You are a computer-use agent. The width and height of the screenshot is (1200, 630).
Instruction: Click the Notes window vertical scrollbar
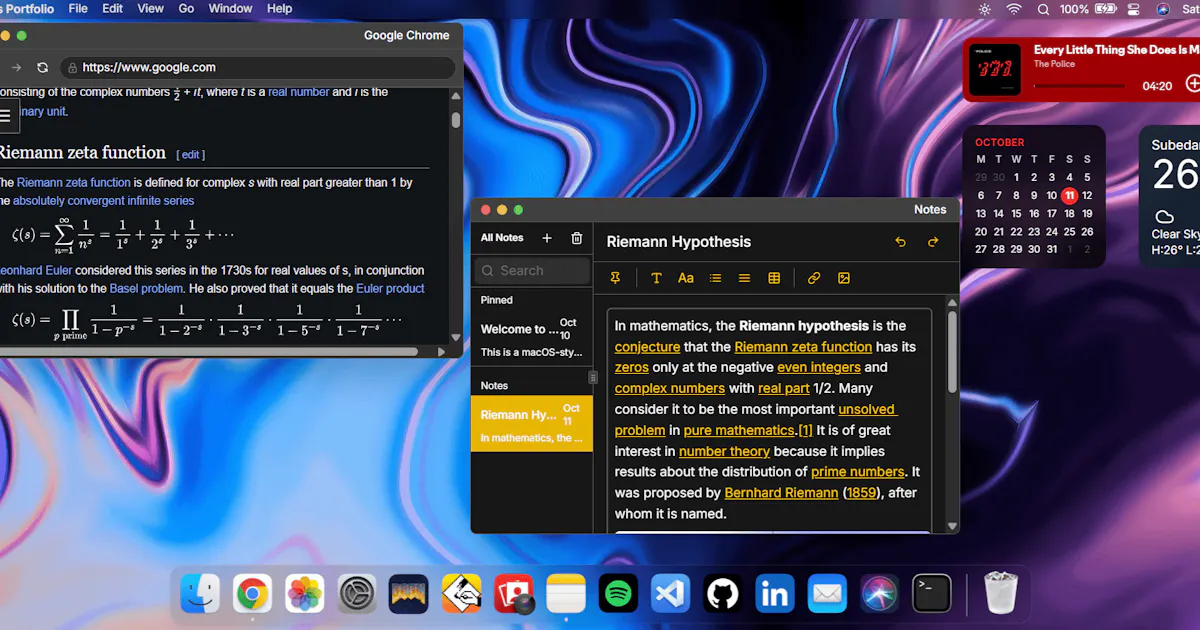tap(952, 350)
